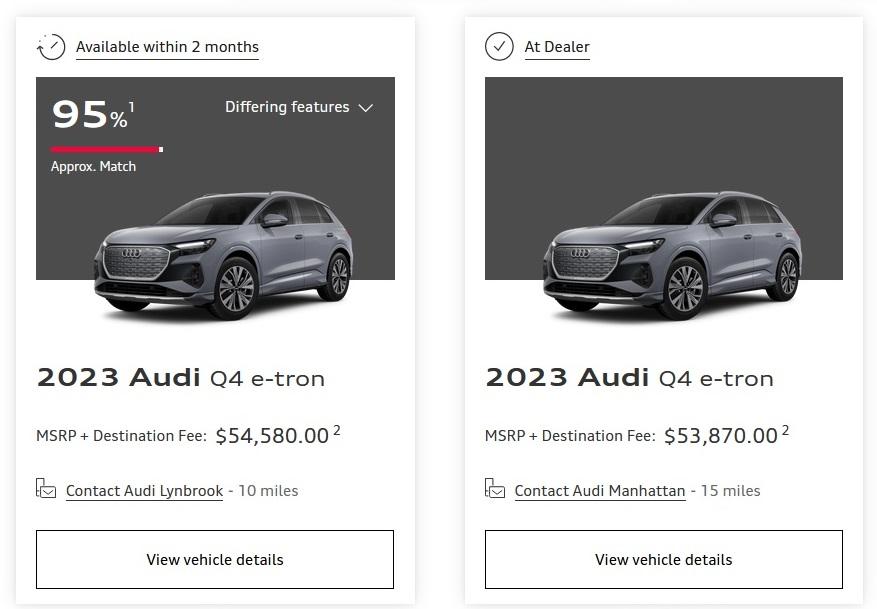The image size is (877, 609).
Task: Click footnote 1 beside the 95% match
Action: tap(131, 107)
